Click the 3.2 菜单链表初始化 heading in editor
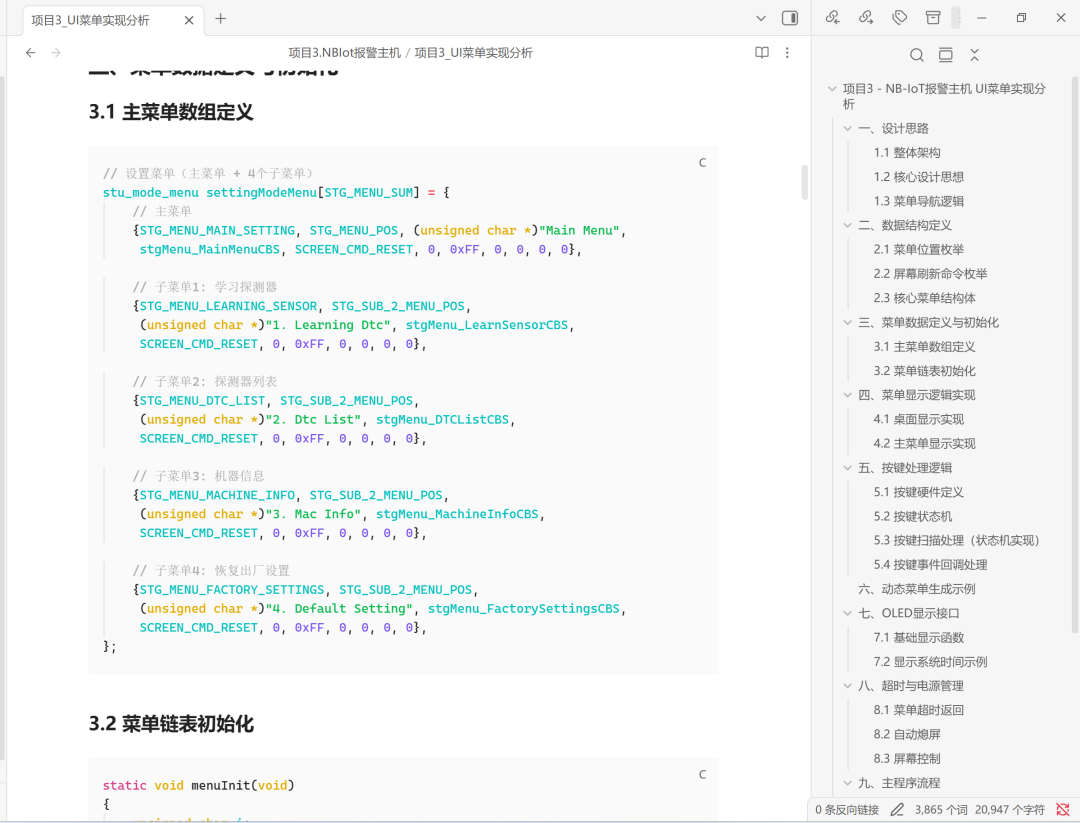Viewport: 1080px width, 823px height. pyautogui.click(x=171, y=724)
